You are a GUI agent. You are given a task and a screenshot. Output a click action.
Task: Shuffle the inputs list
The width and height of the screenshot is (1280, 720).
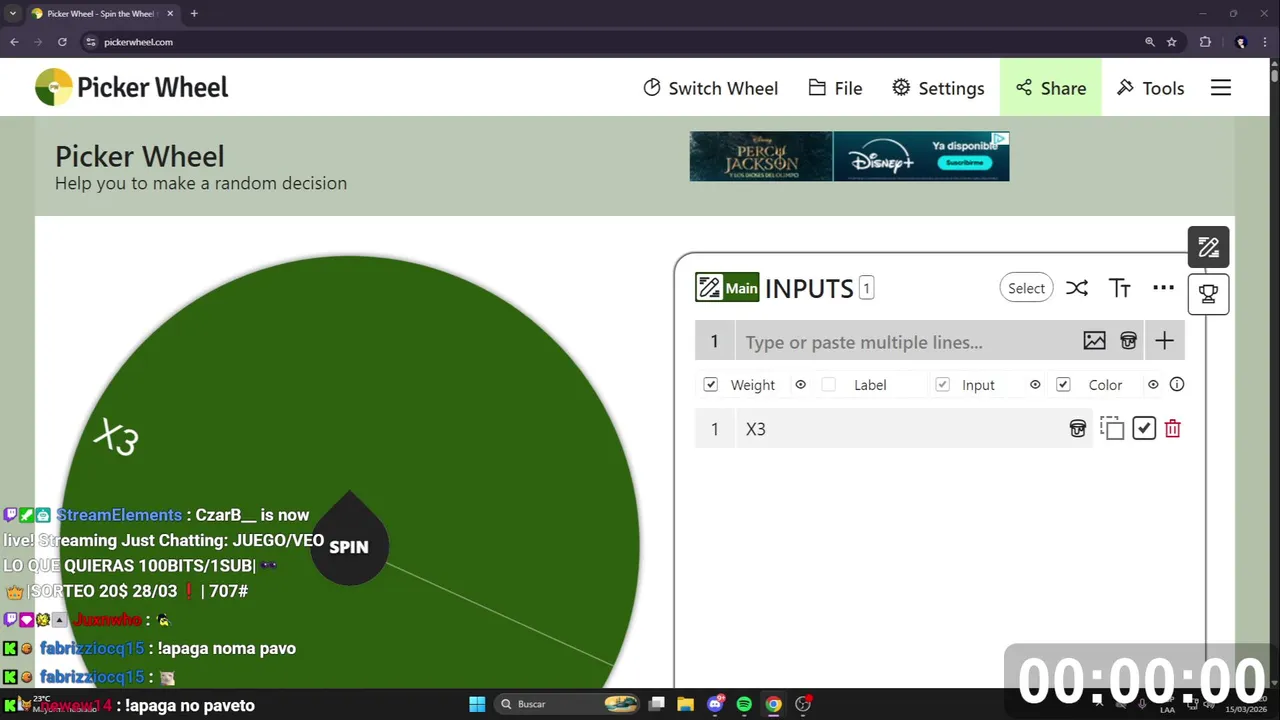click(1076, 288)
